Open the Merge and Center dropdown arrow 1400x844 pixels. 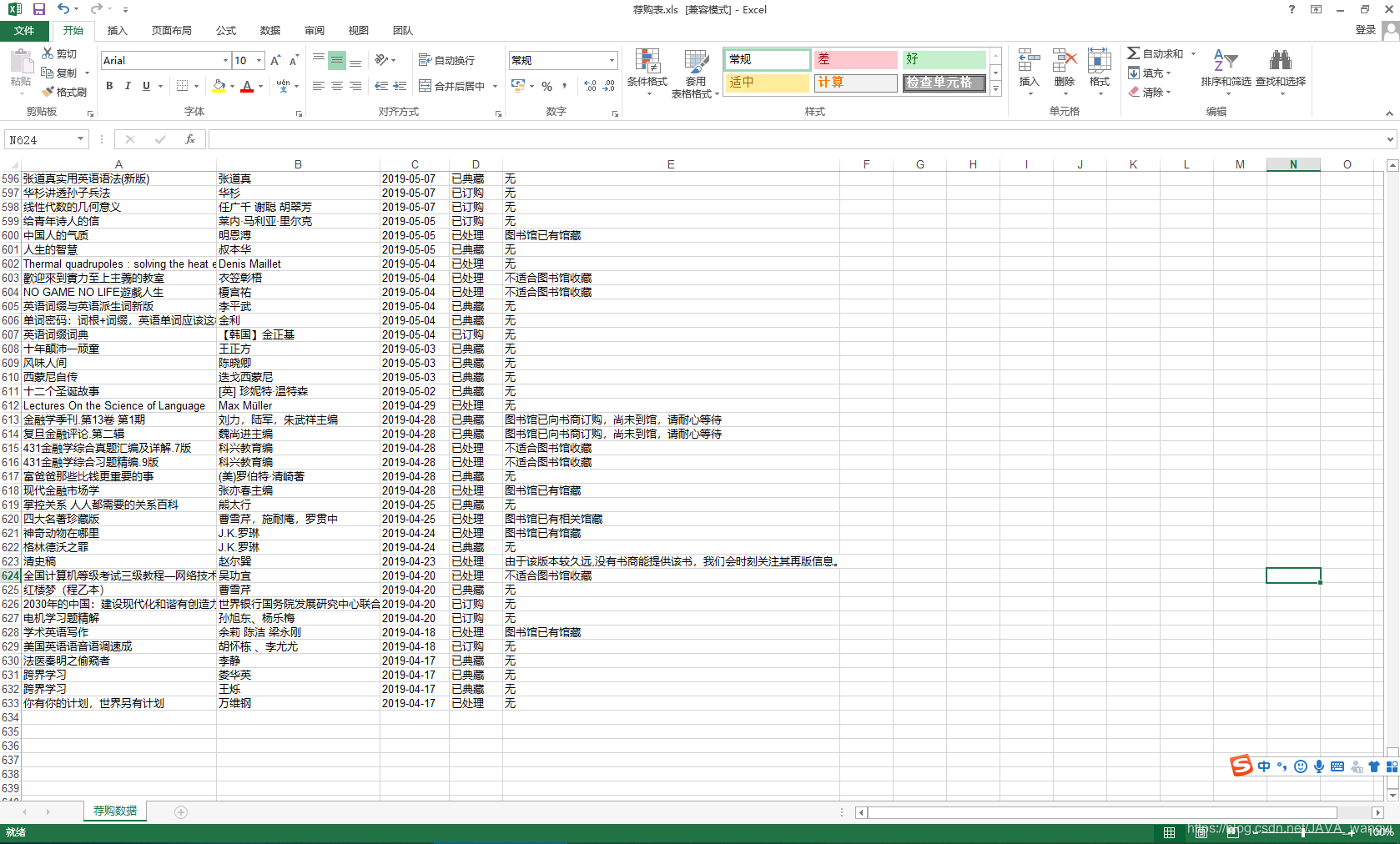(x=495, y=86)
